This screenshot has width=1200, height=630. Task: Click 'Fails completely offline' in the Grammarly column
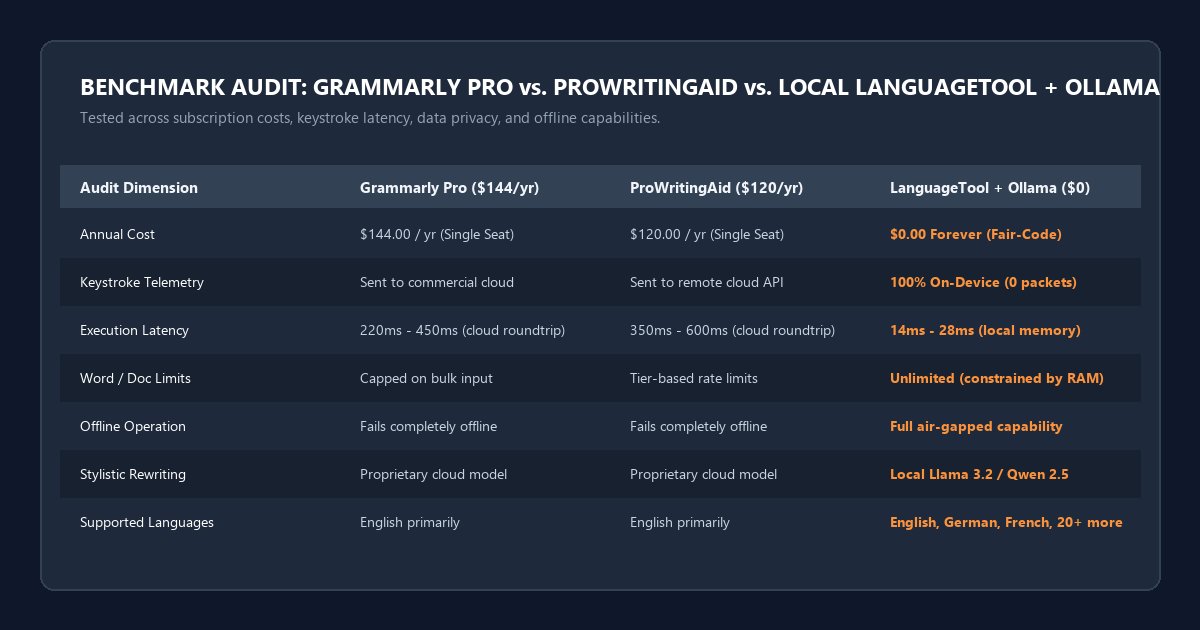(x=428, y=426)
